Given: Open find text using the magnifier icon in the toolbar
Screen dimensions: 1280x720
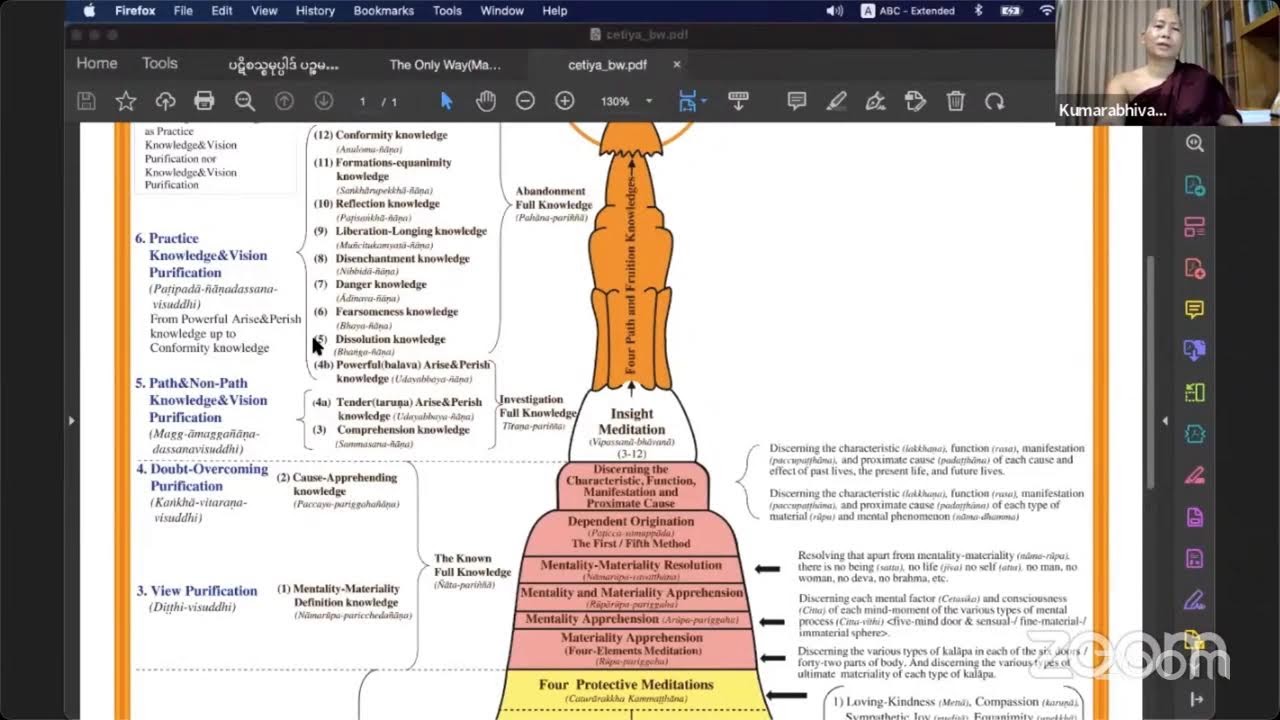Looking at the screenshot, I should 244,101.
